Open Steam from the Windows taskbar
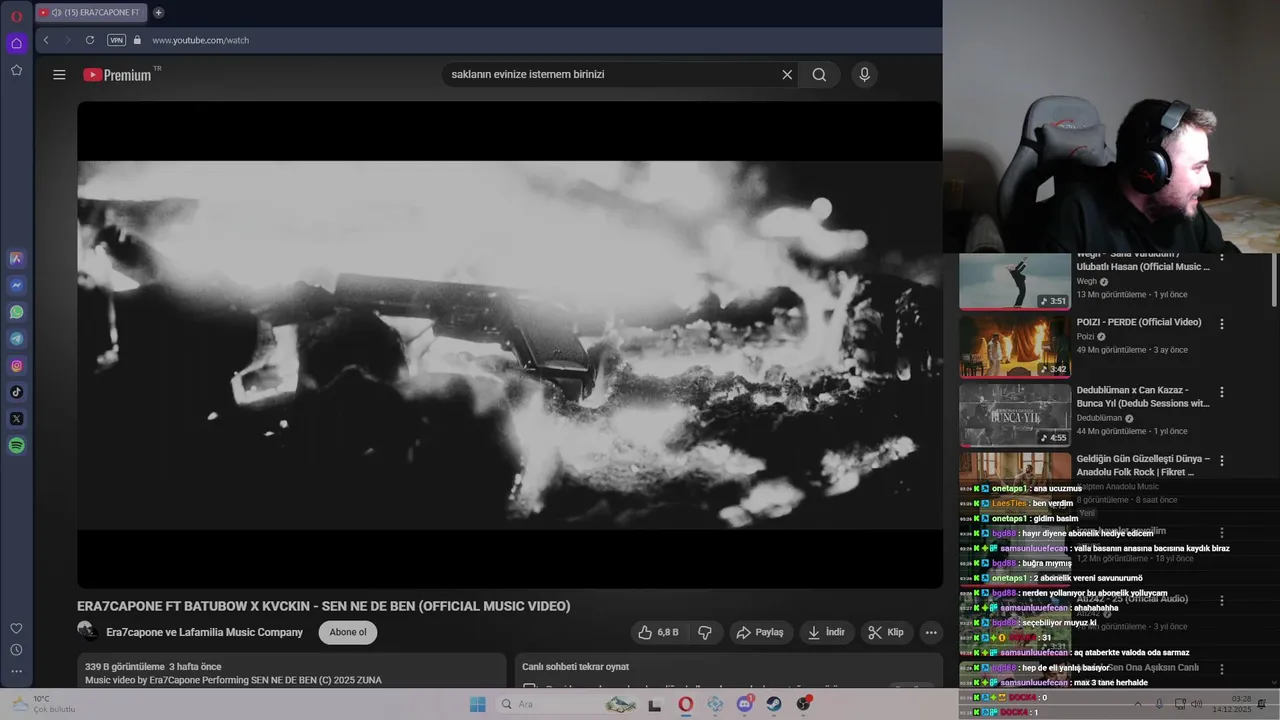 pos(774,704)
